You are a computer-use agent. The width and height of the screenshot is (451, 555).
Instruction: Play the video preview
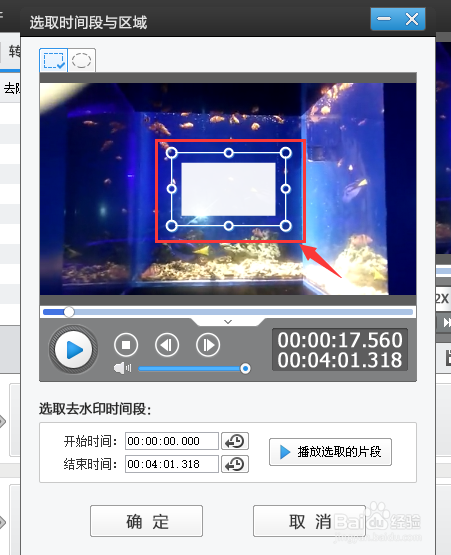[x=73, y=349]
